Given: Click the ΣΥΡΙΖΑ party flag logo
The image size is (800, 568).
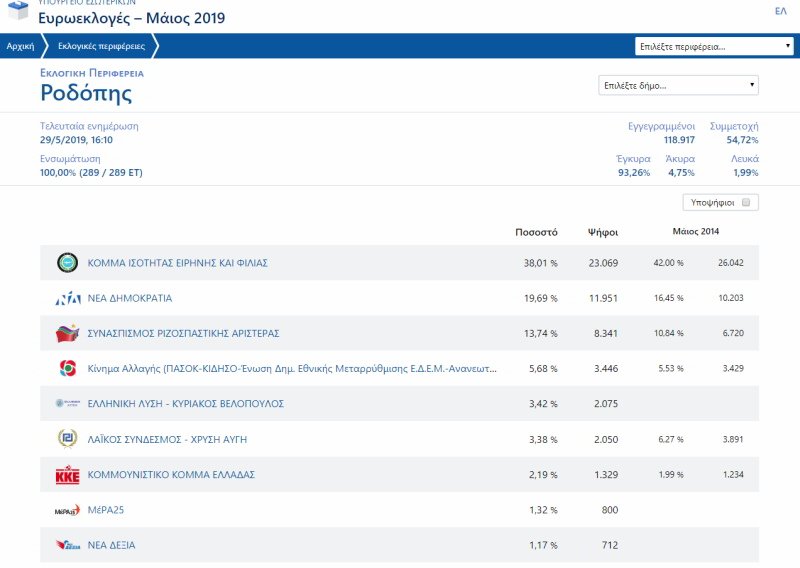Looking at the screenshot, I should (67, 333).
